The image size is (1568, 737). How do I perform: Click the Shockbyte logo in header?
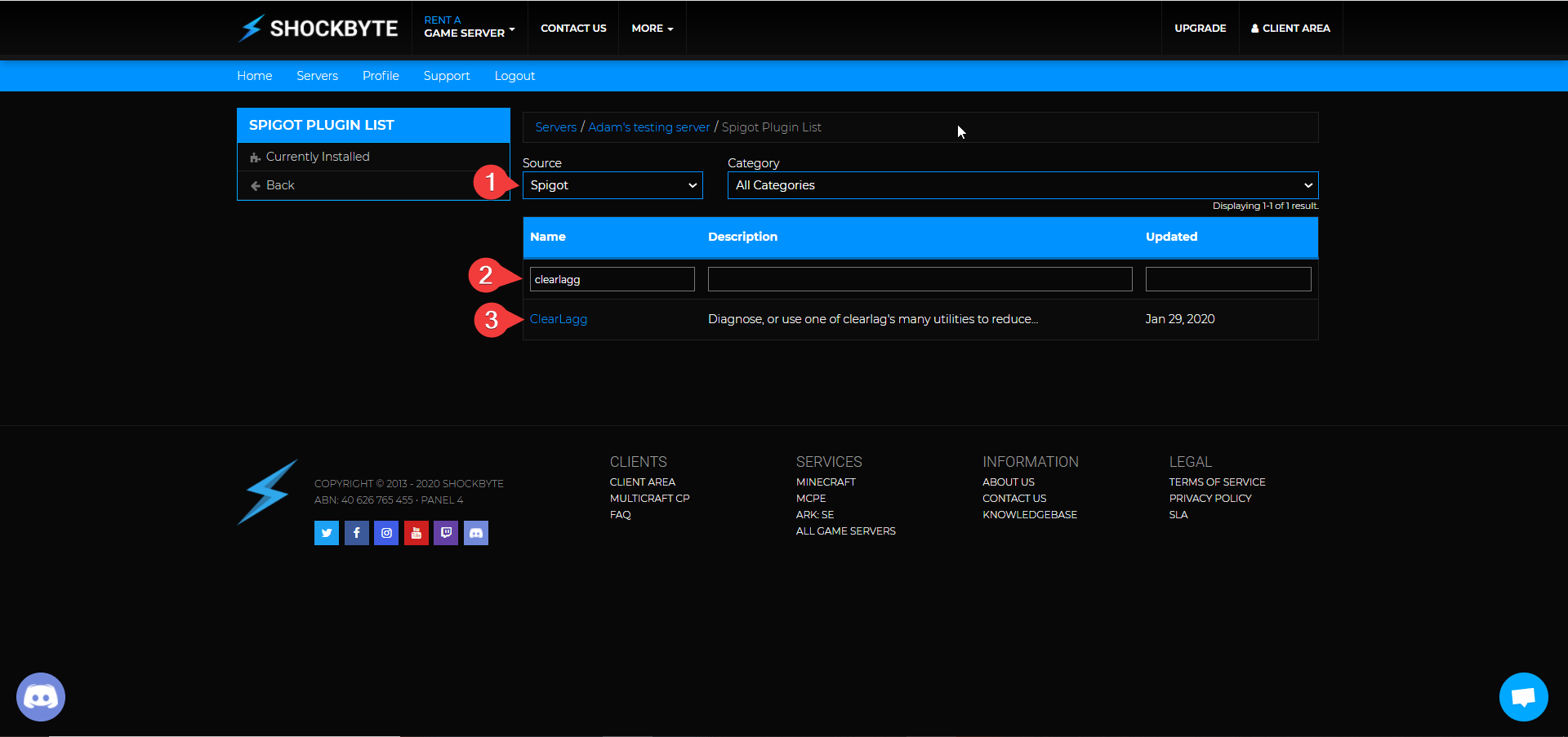tap(318, 29)
